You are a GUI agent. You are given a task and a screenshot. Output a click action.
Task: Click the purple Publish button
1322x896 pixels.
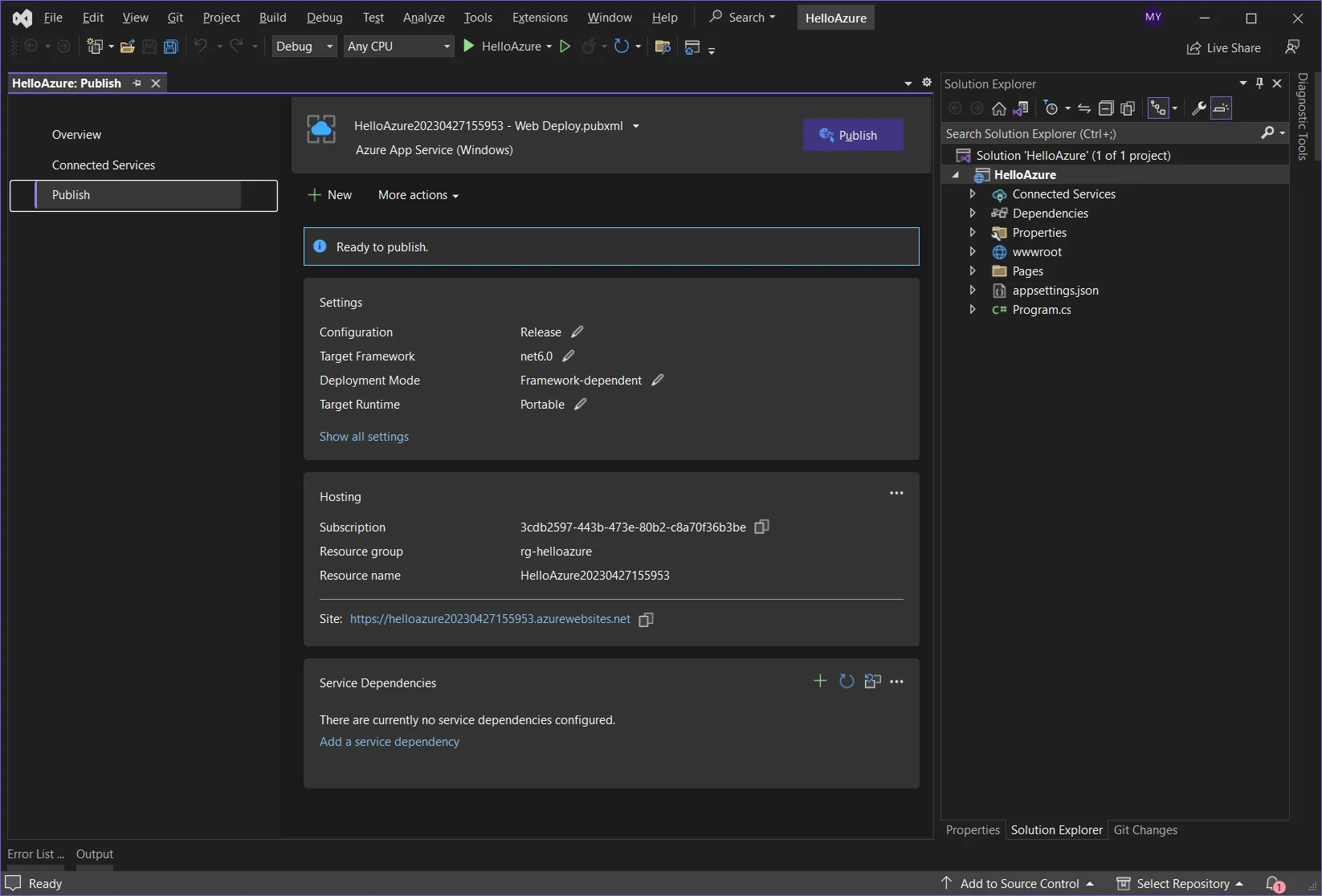pos(853,135)
